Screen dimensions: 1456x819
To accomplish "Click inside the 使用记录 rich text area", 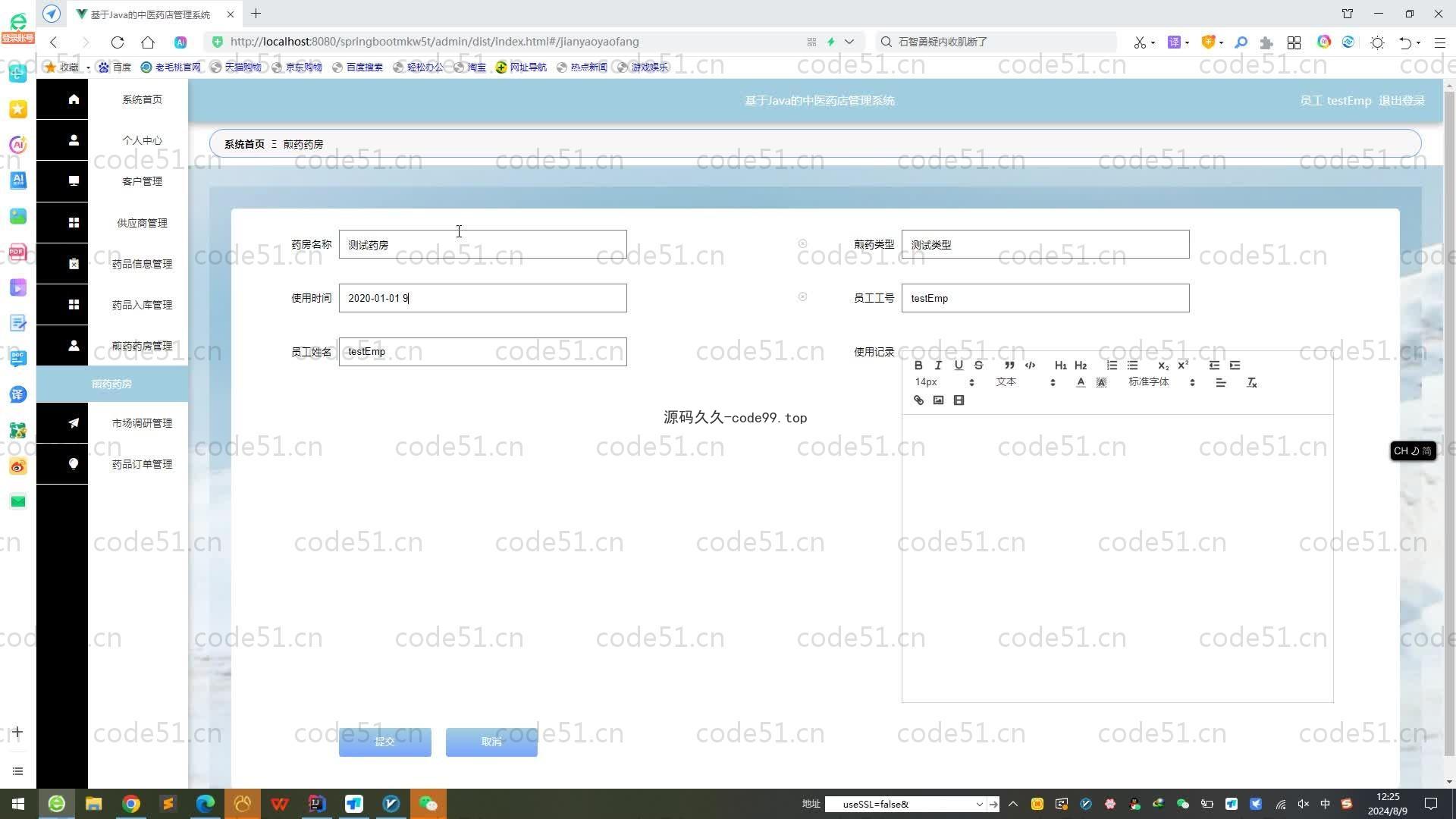I will point(1117,558).
